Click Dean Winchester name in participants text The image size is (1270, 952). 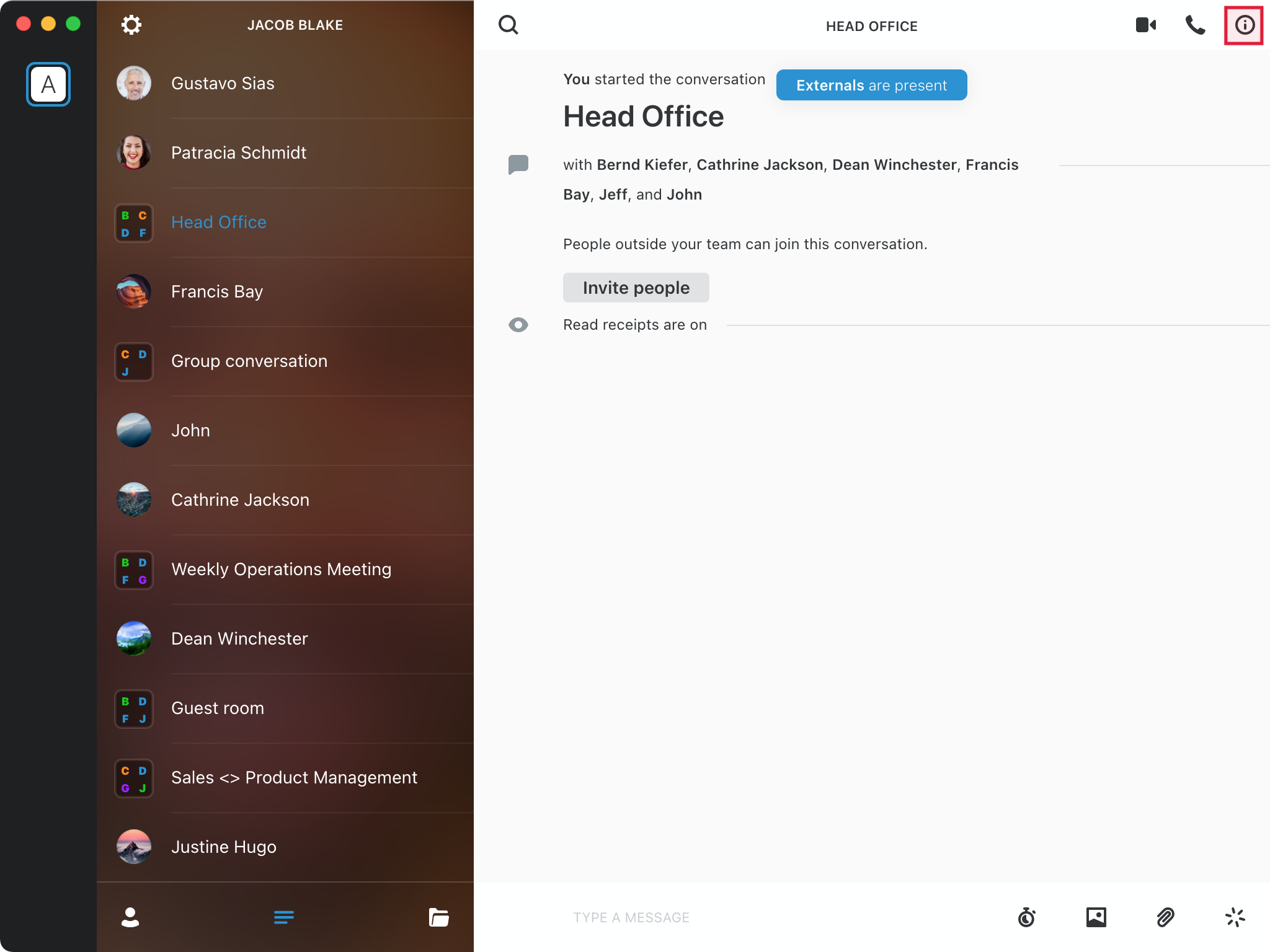[x=894, y=165]
